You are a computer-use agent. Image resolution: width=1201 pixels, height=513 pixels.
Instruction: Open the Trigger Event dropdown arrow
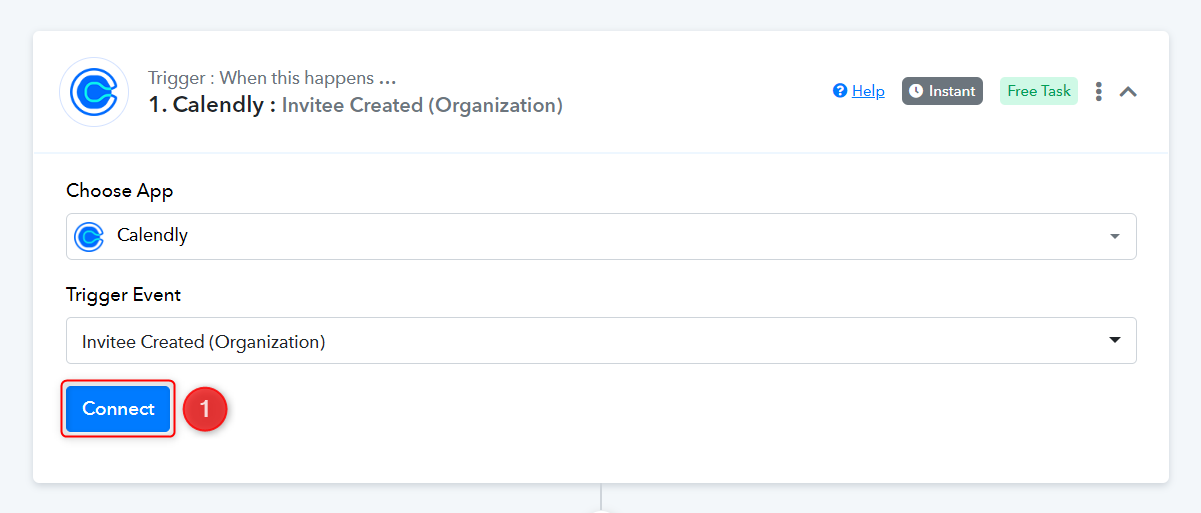[1115, 341]
